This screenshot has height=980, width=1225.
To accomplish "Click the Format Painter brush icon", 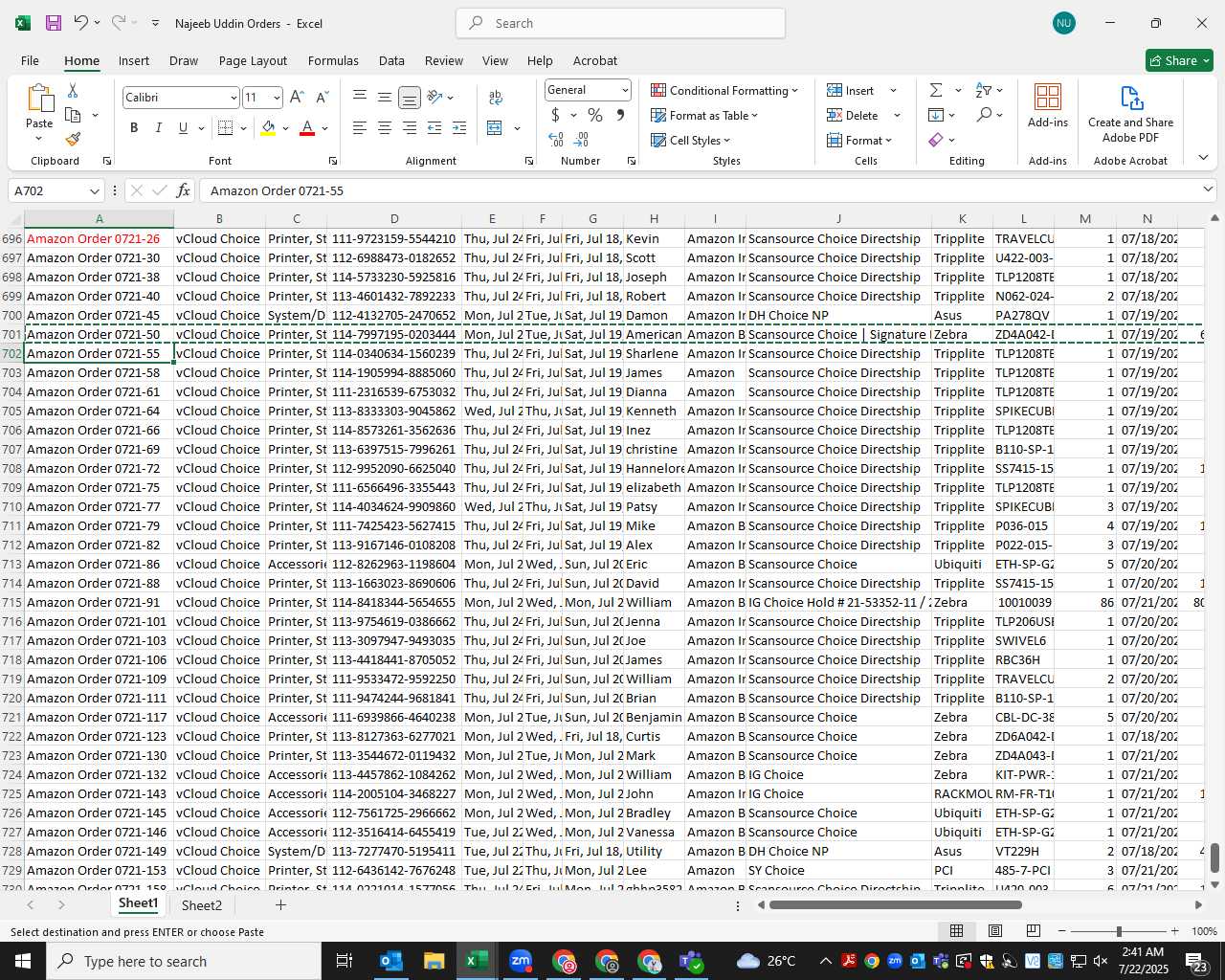I will click(73, 139).
